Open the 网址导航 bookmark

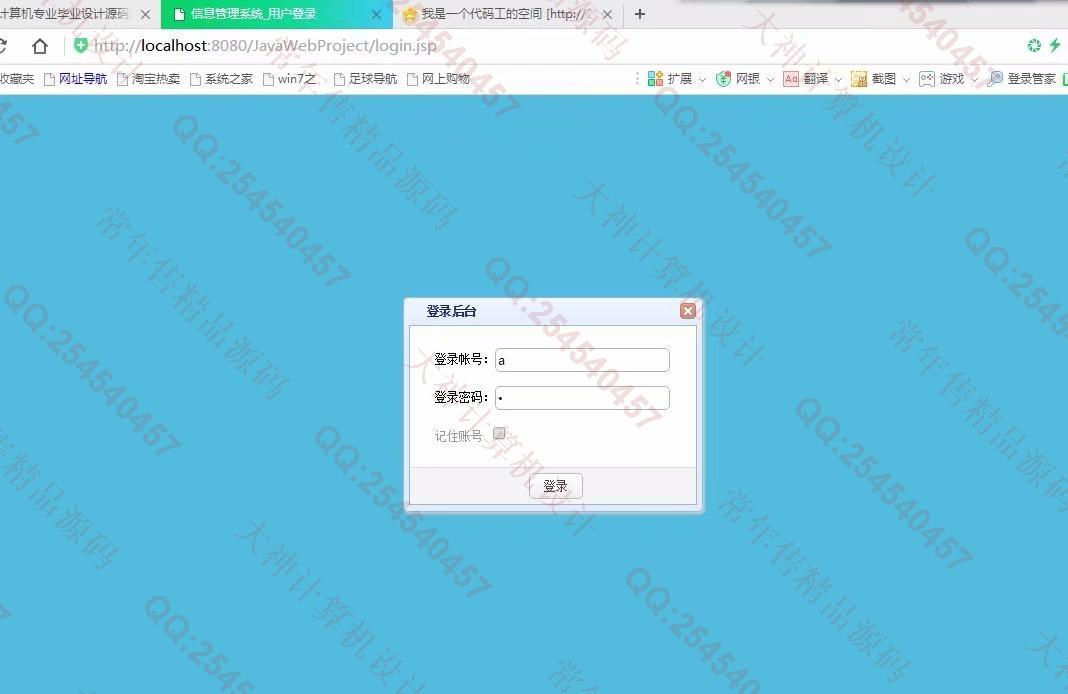tap(76, 79)
